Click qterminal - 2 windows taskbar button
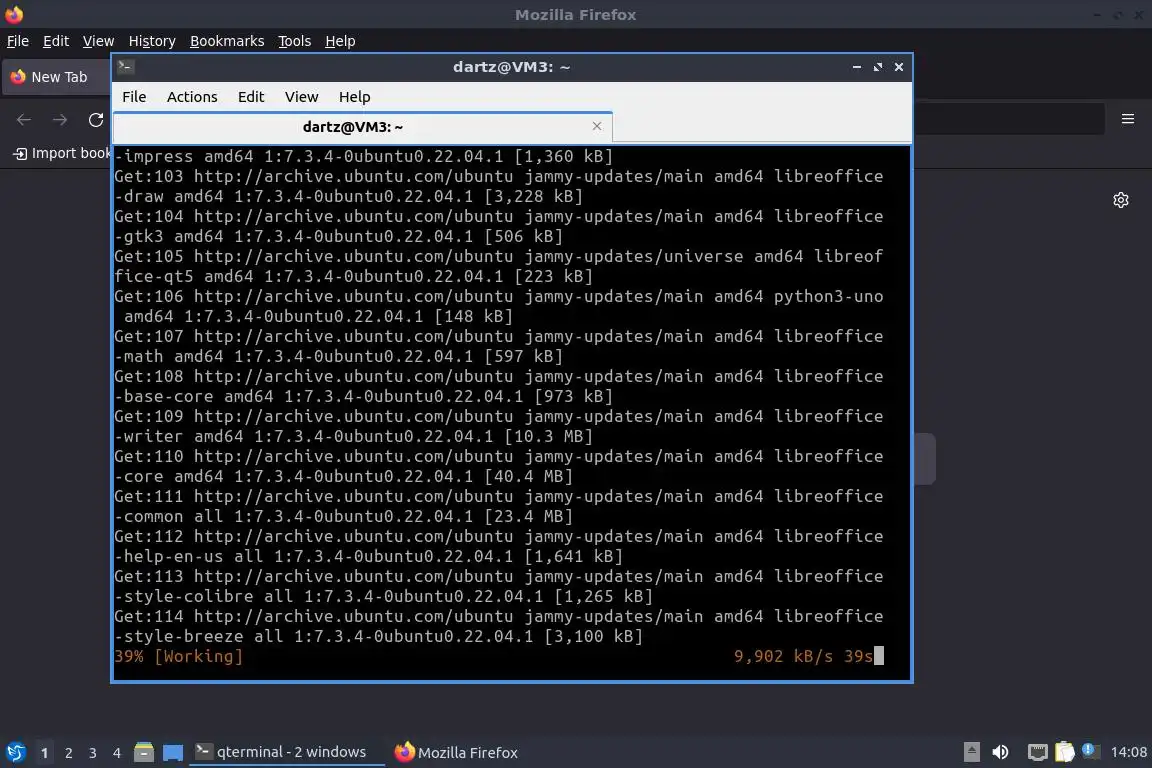Image resolution: width=1152 pixels, height=768 pixels. point(287,752)
